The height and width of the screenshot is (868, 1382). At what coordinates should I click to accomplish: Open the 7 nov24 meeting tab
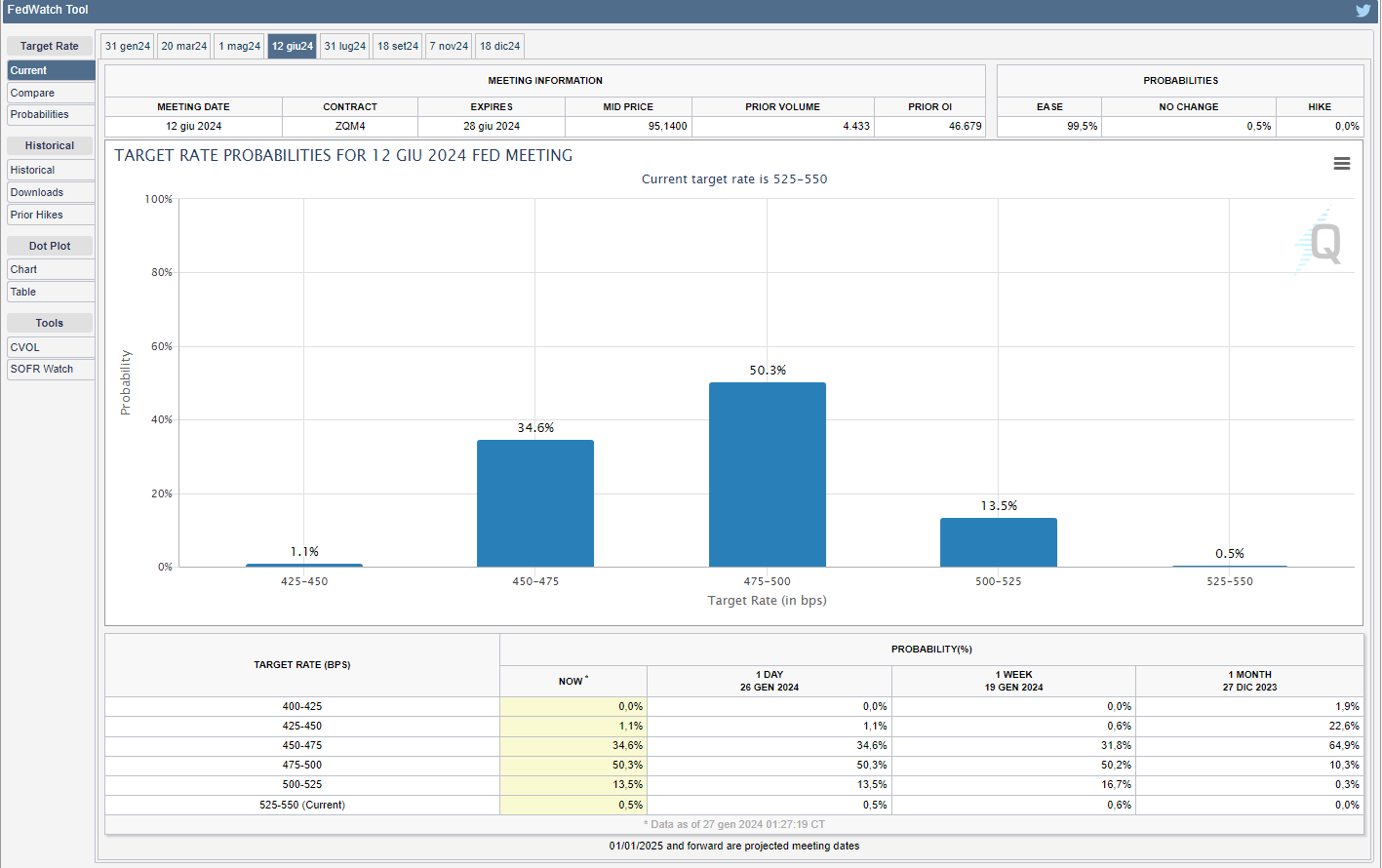450,46
